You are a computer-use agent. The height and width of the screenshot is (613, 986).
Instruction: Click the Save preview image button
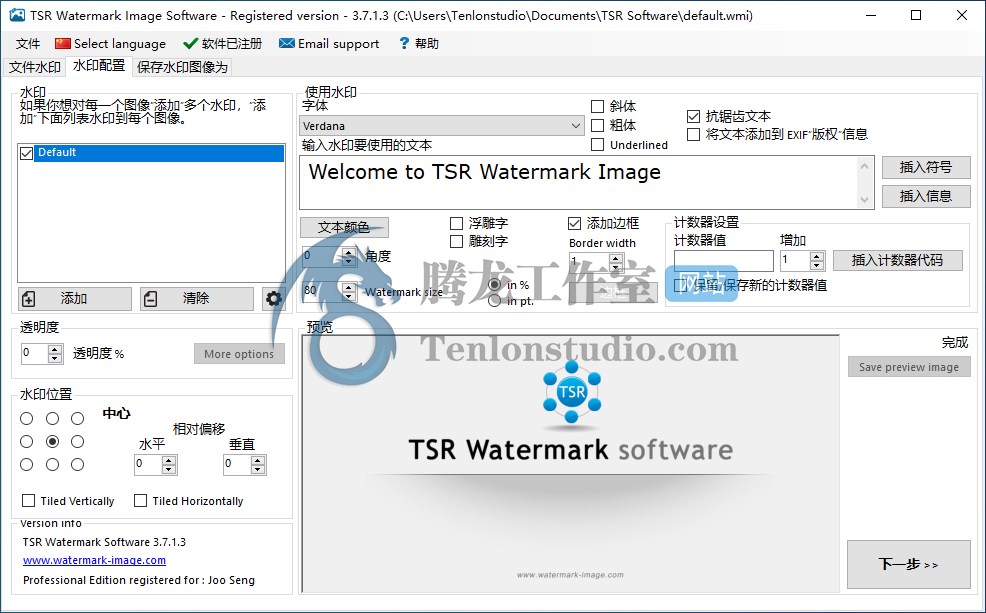click(909, 367)
